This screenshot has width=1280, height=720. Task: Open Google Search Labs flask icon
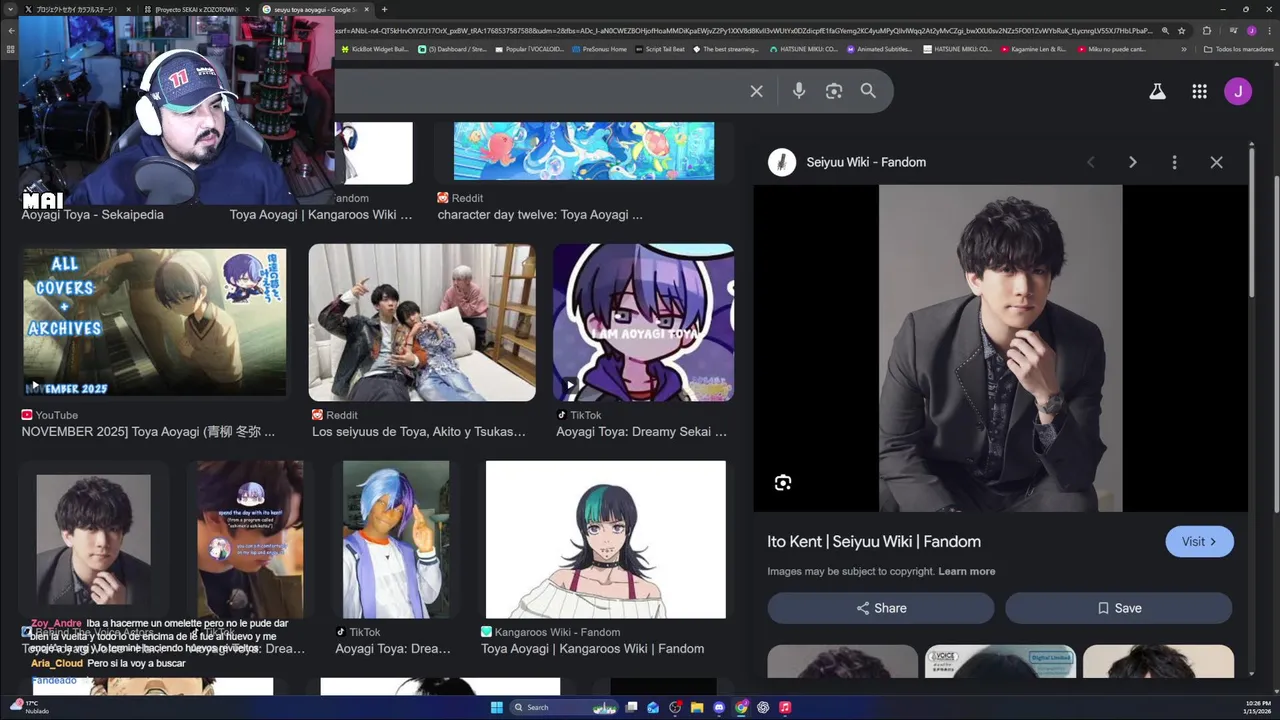pyautogui.click(x=1157, y=91)
